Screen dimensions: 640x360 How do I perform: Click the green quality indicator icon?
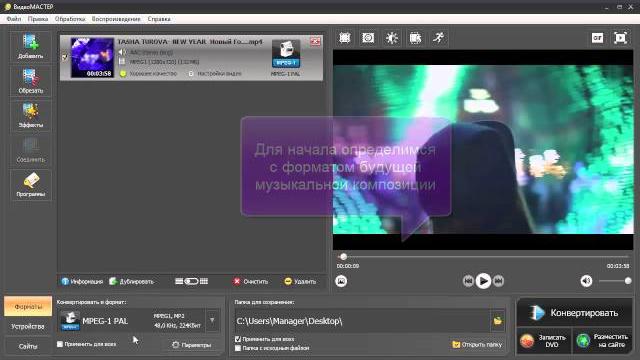[x=123, y=73]
